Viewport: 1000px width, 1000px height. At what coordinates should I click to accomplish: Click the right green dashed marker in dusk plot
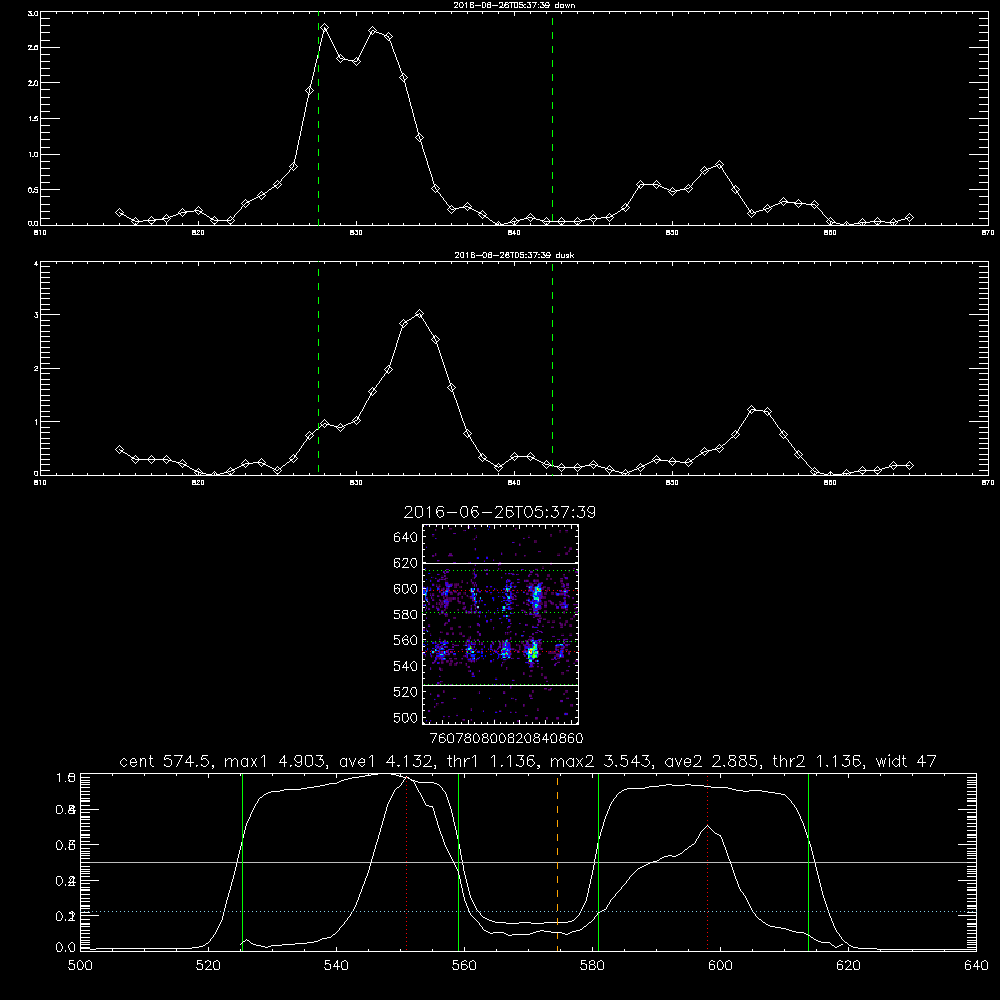pyautogui.click(x=552, y=369)
